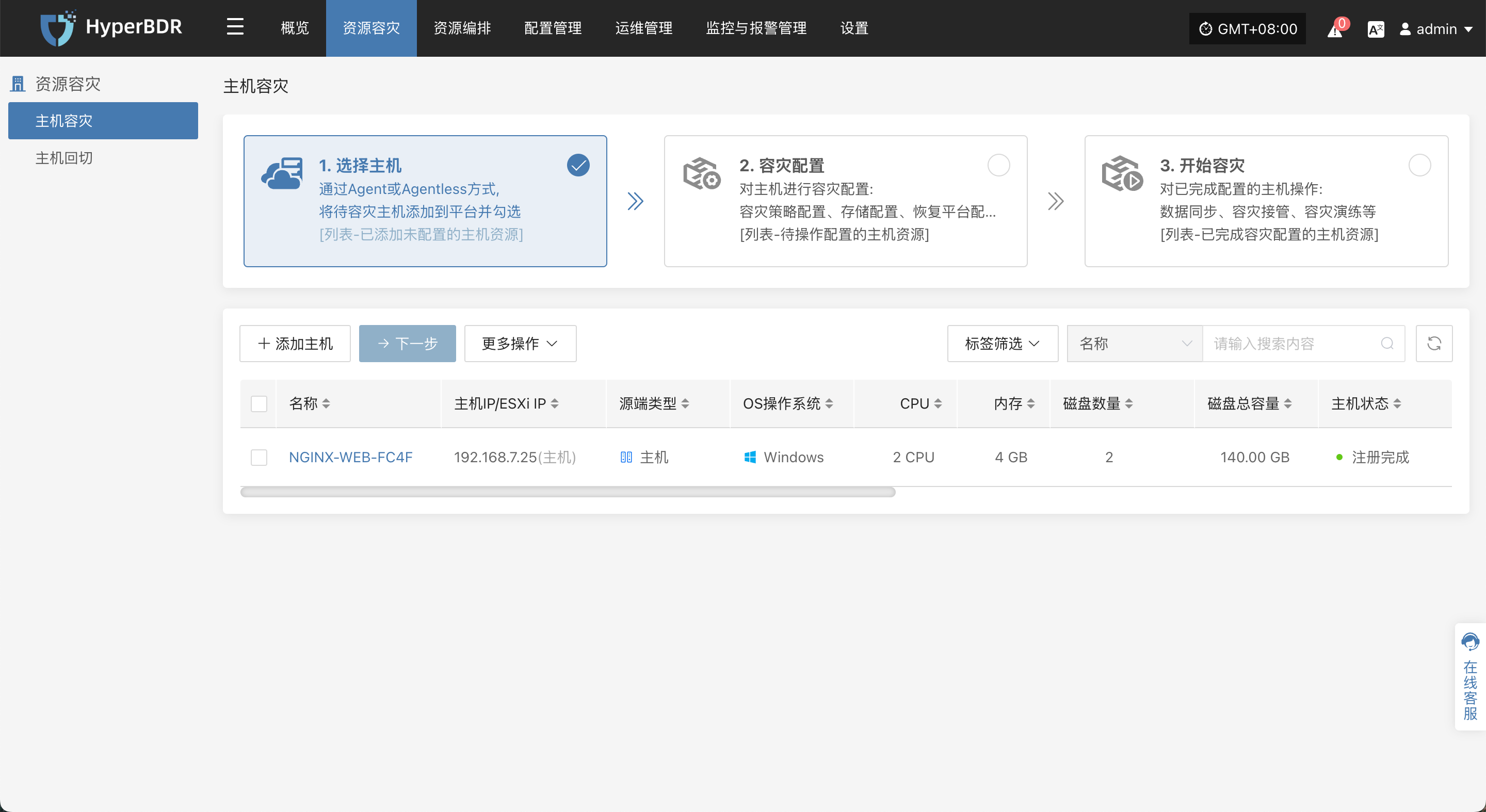Click the refresh list icon button
The width and height of the screenshot is (1486, 812).
click(1434, 344)
